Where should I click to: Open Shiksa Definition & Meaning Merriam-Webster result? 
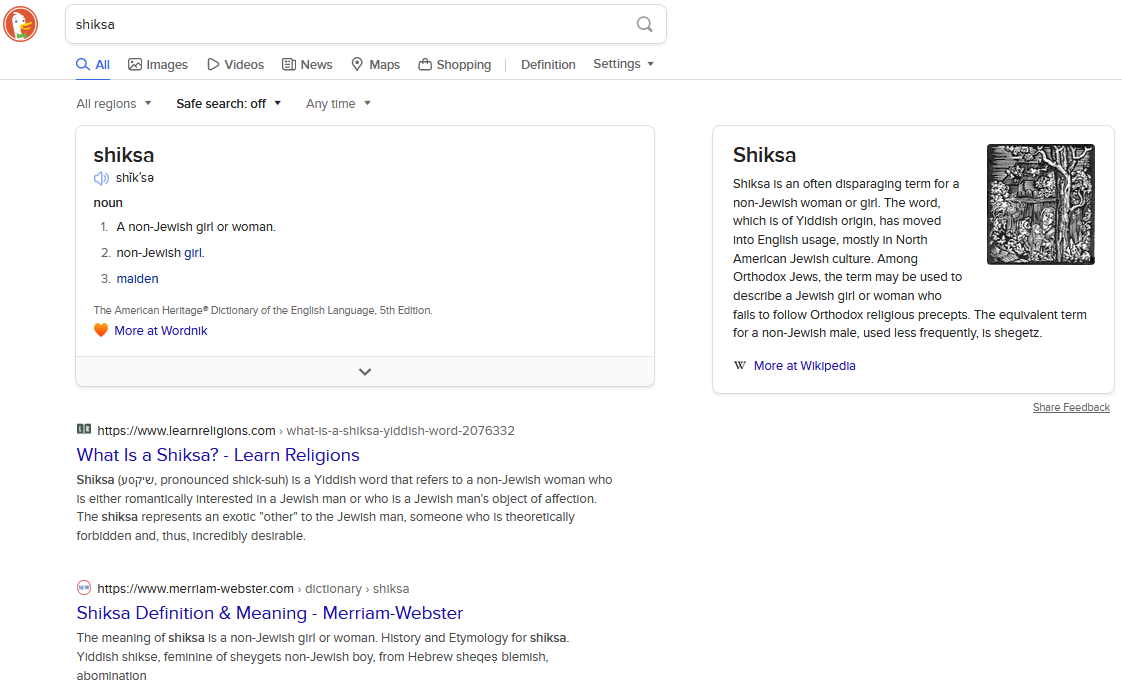click(270, 613)
